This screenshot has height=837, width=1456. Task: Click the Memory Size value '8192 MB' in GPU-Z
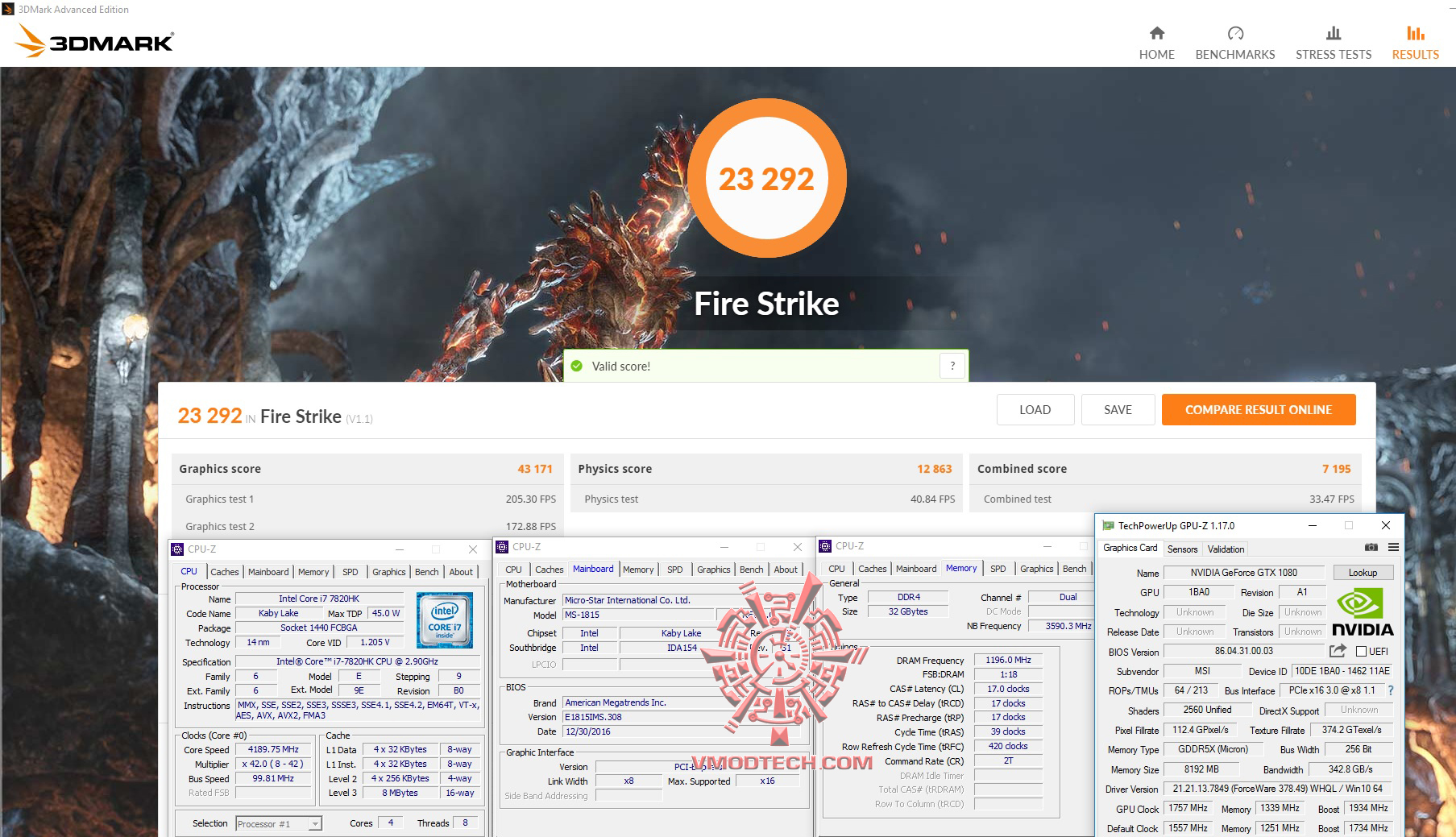[1201, 769]
